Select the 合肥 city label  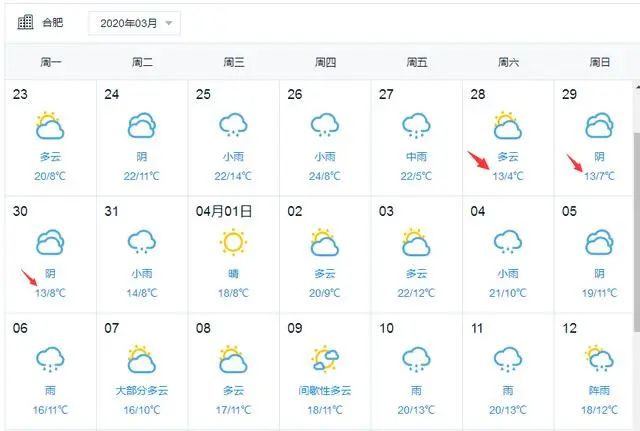(x=53, y=22)
